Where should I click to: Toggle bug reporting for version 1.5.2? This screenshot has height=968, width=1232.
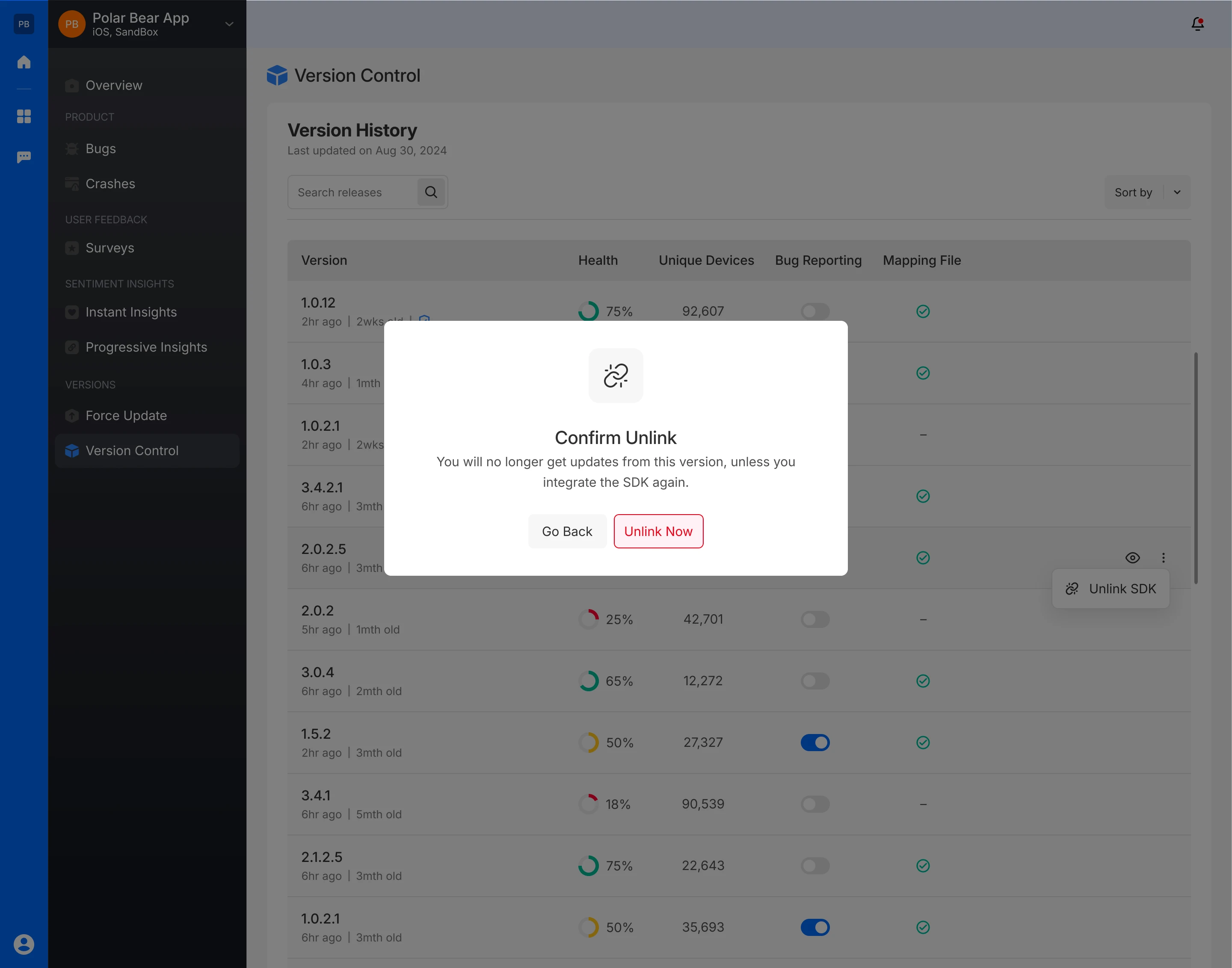(815, 743)
